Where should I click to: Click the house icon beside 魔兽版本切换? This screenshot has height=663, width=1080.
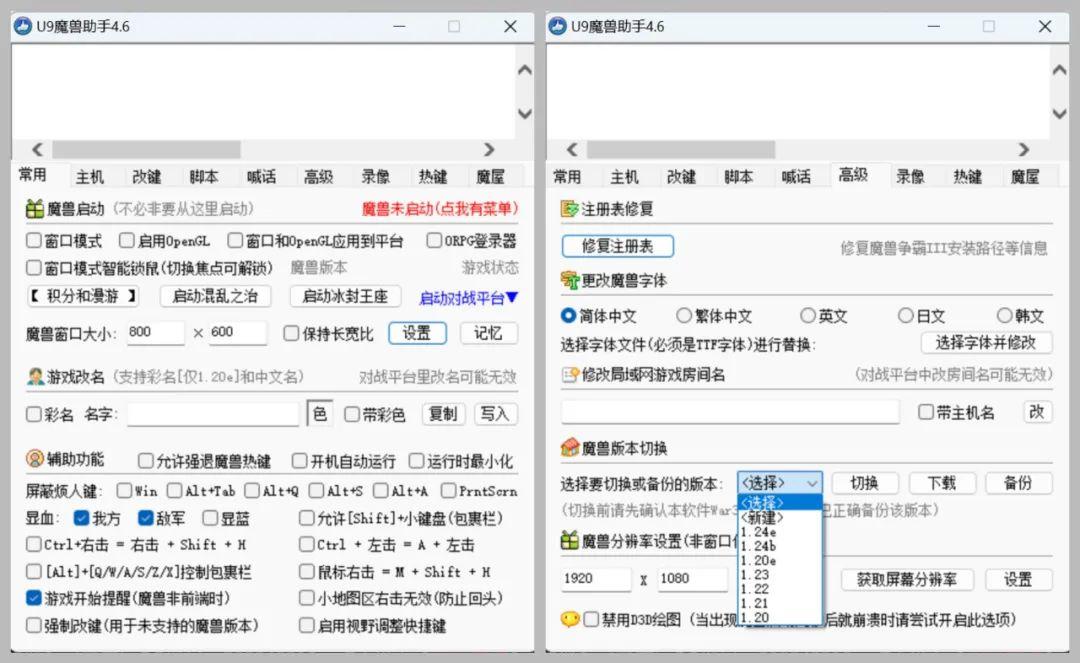tap(570, 447)
